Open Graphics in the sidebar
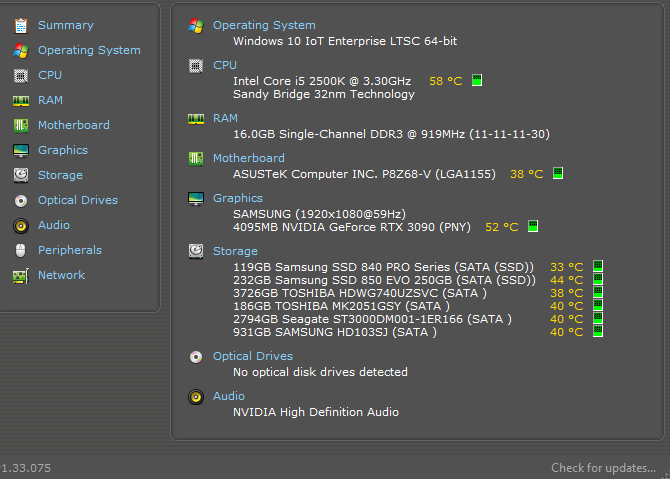 (63, 150)
